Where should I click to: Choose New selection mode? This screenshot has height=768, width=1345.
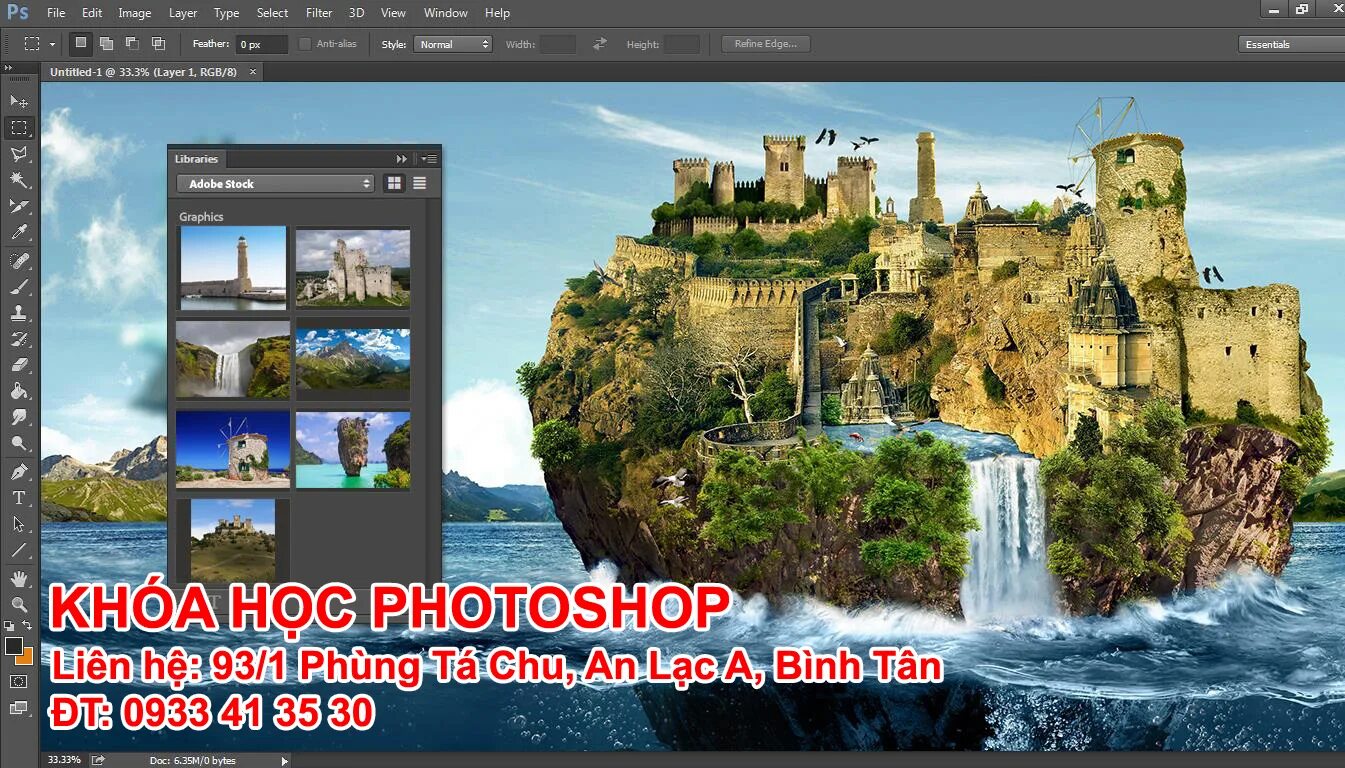[80, 43]
